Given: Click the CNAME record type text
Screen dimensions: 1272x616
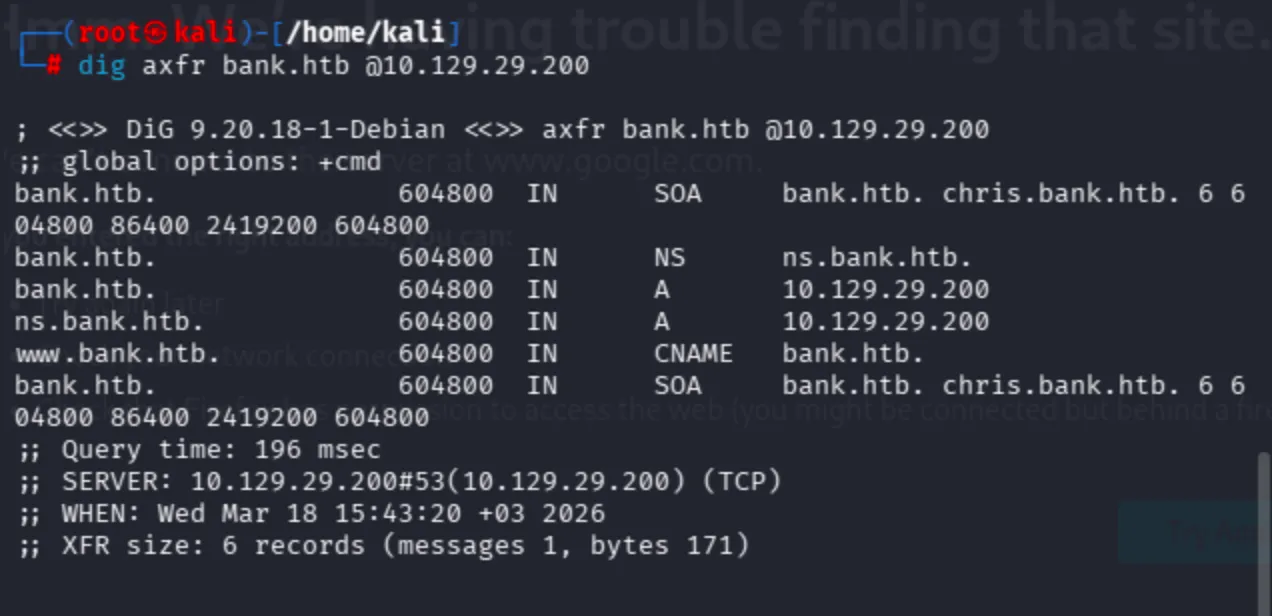Looking at the screenshot, I should click(693, 353).
